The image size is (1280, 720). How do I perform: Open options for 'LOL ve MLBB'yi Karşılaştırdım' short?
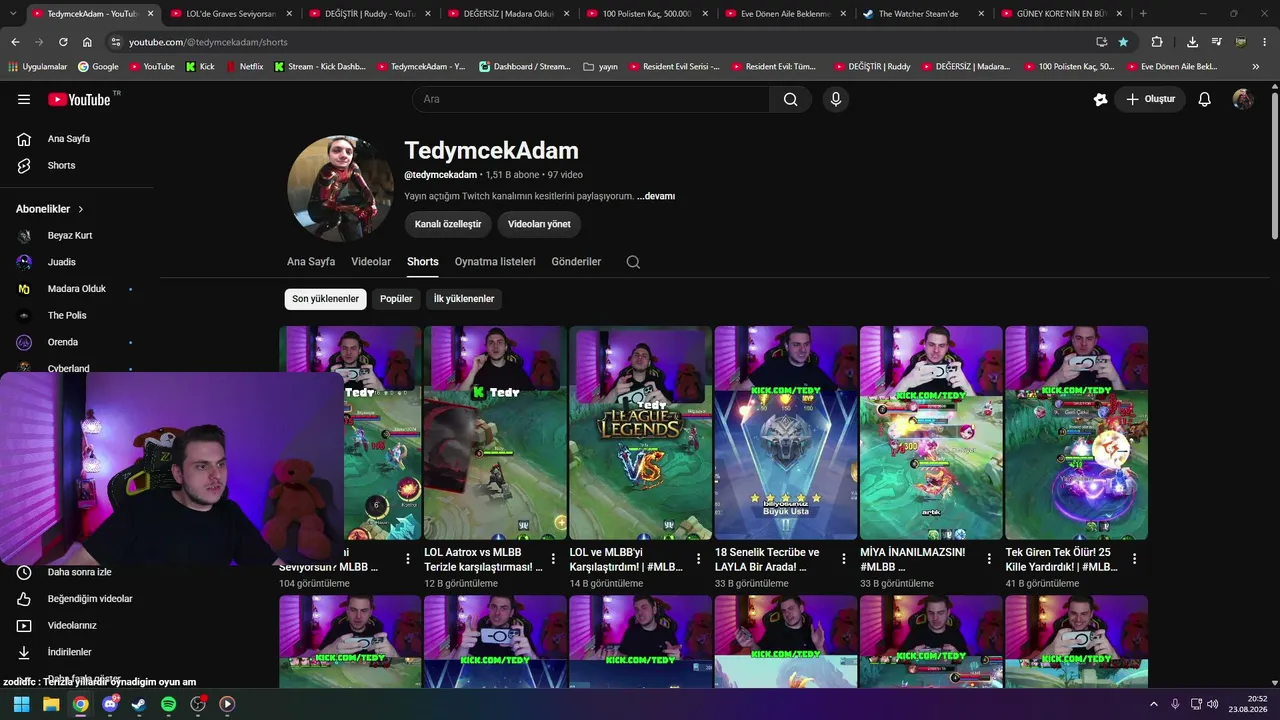click(x=698, y=559)
